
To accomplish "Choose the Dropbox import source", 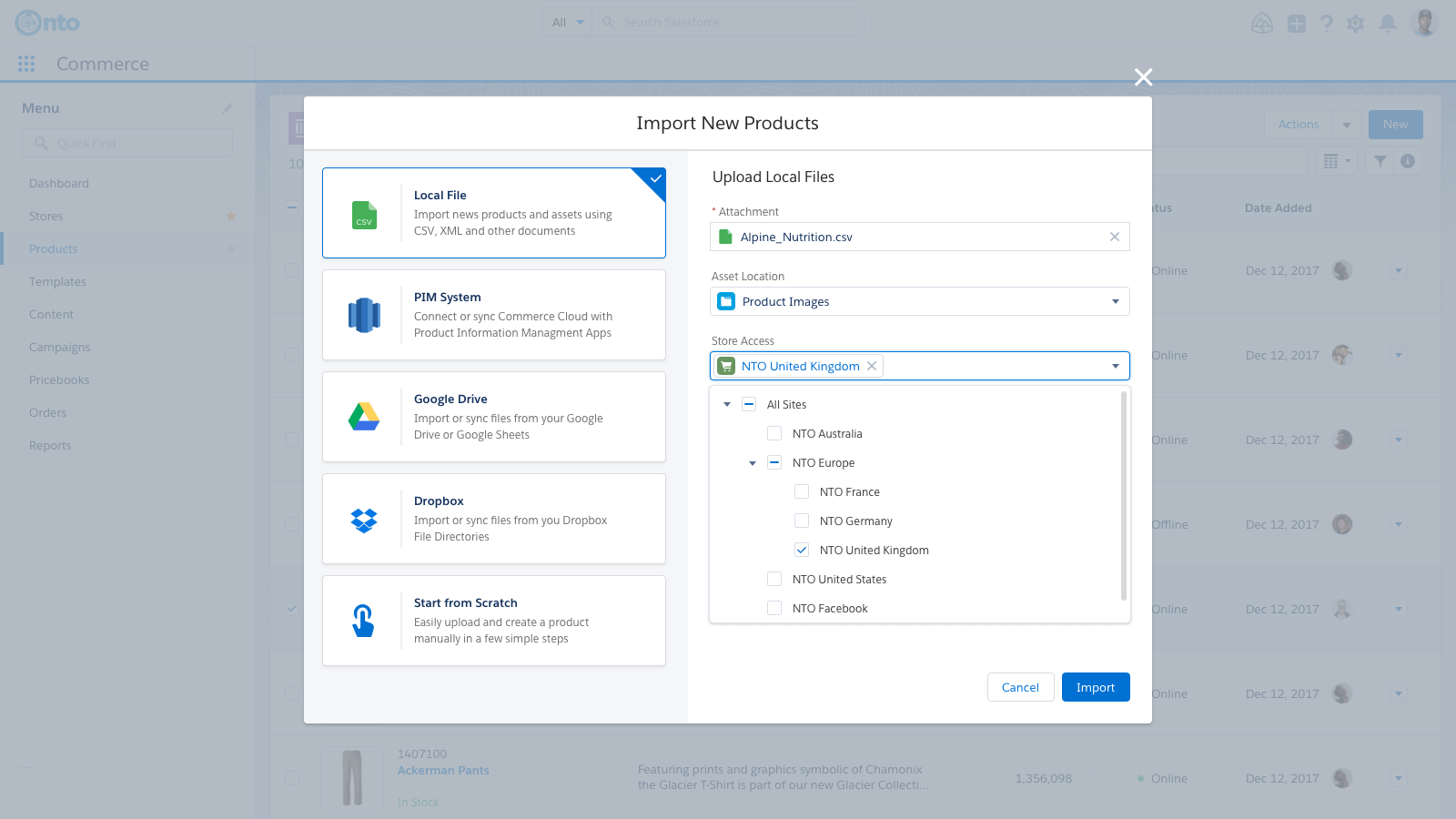I will pos(494,519).
